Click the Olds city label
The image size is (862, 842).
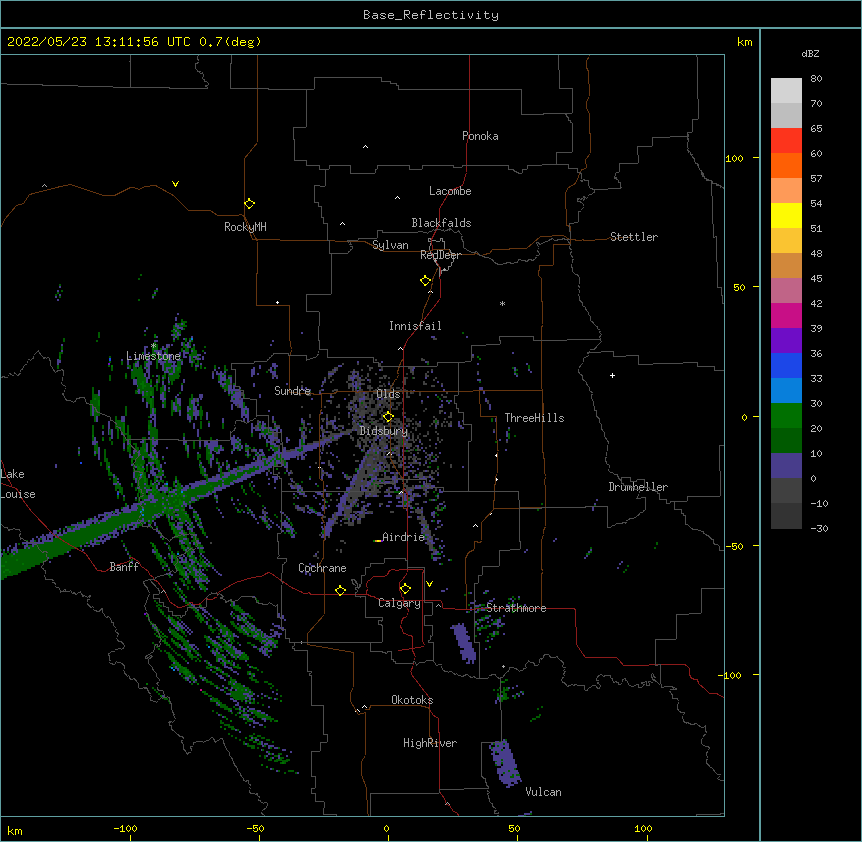(388, 394)
